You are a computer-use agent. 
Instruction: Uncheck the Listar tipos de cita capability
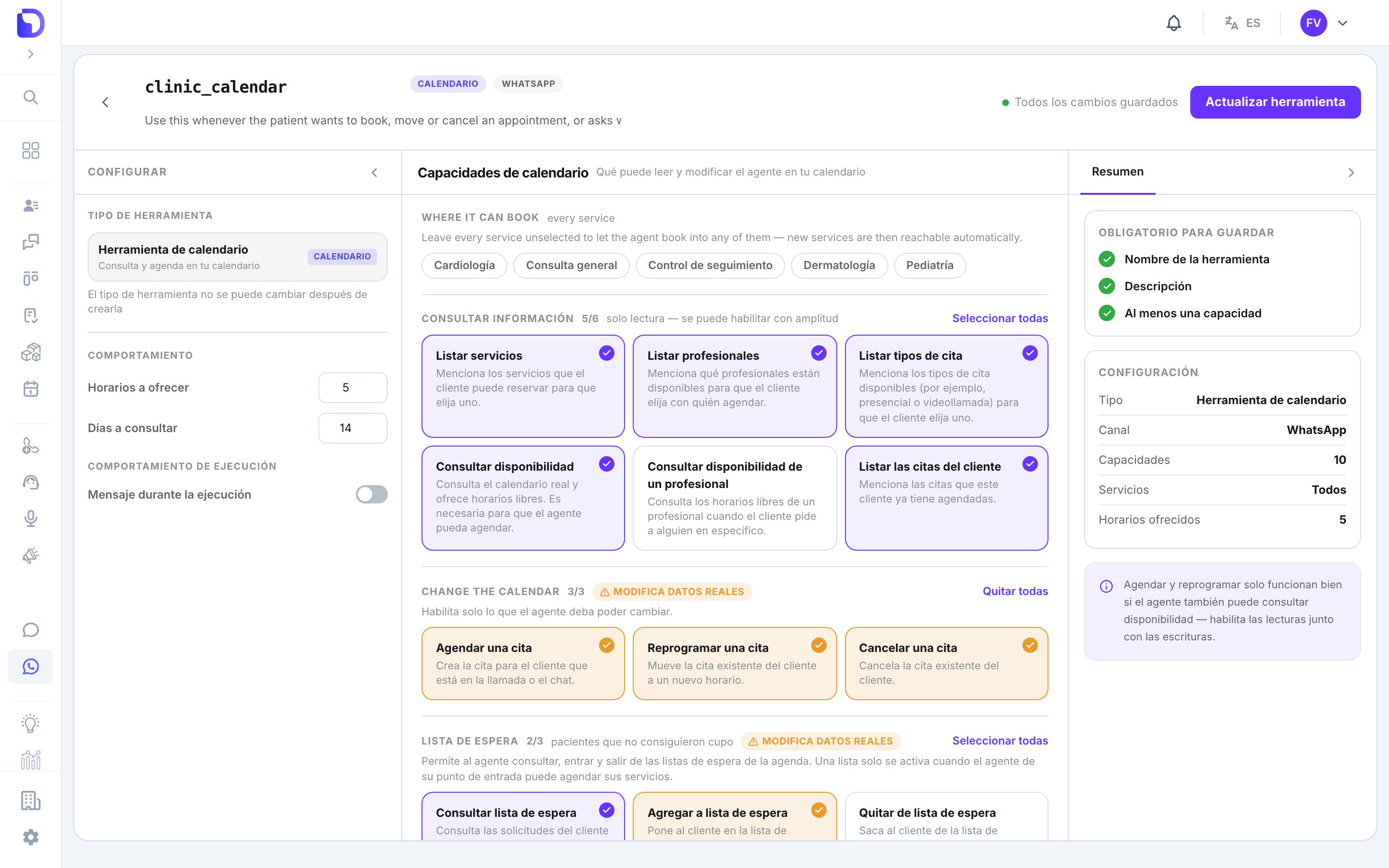click(x=946, y=386)
